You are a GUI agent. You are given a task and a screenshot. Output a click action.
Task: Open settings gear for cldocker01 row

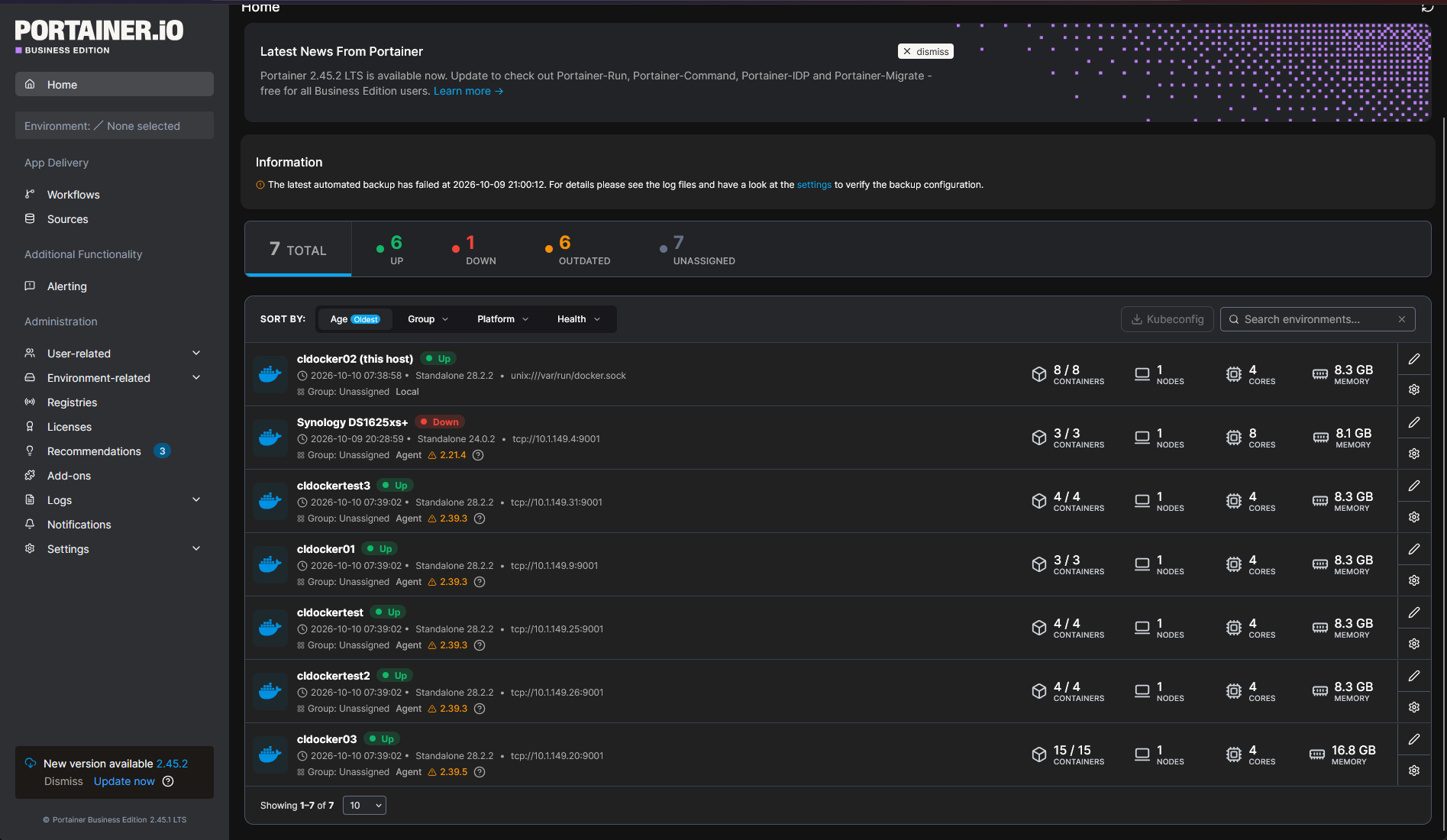[1414, 580]
